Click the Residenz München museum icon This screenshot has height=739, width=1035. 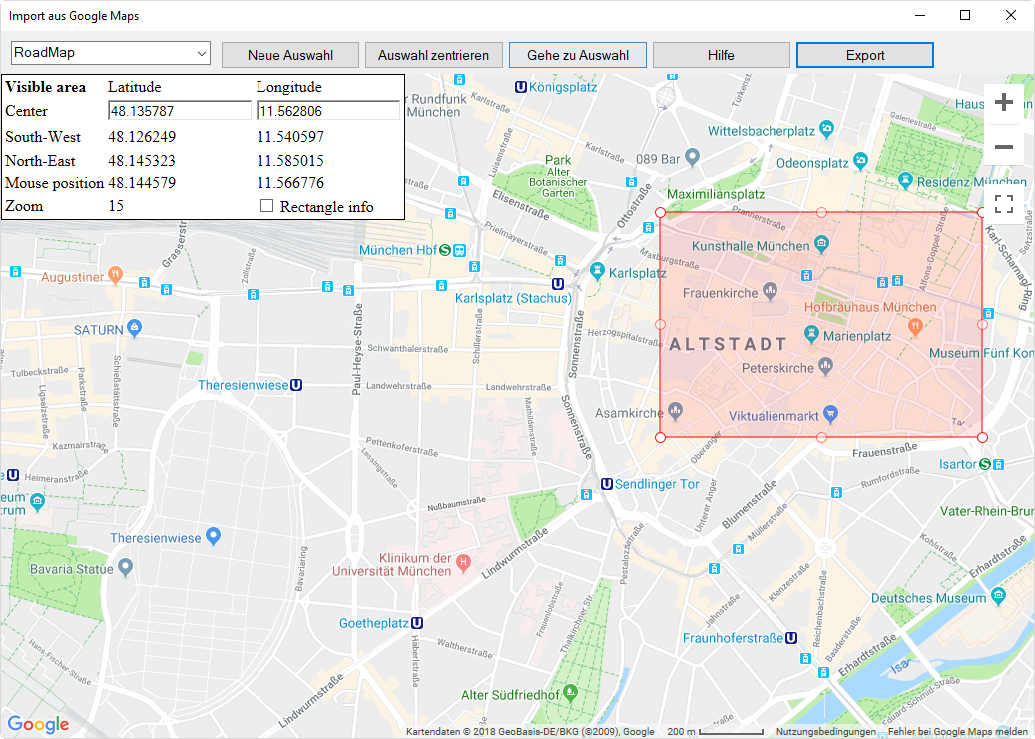906,179
